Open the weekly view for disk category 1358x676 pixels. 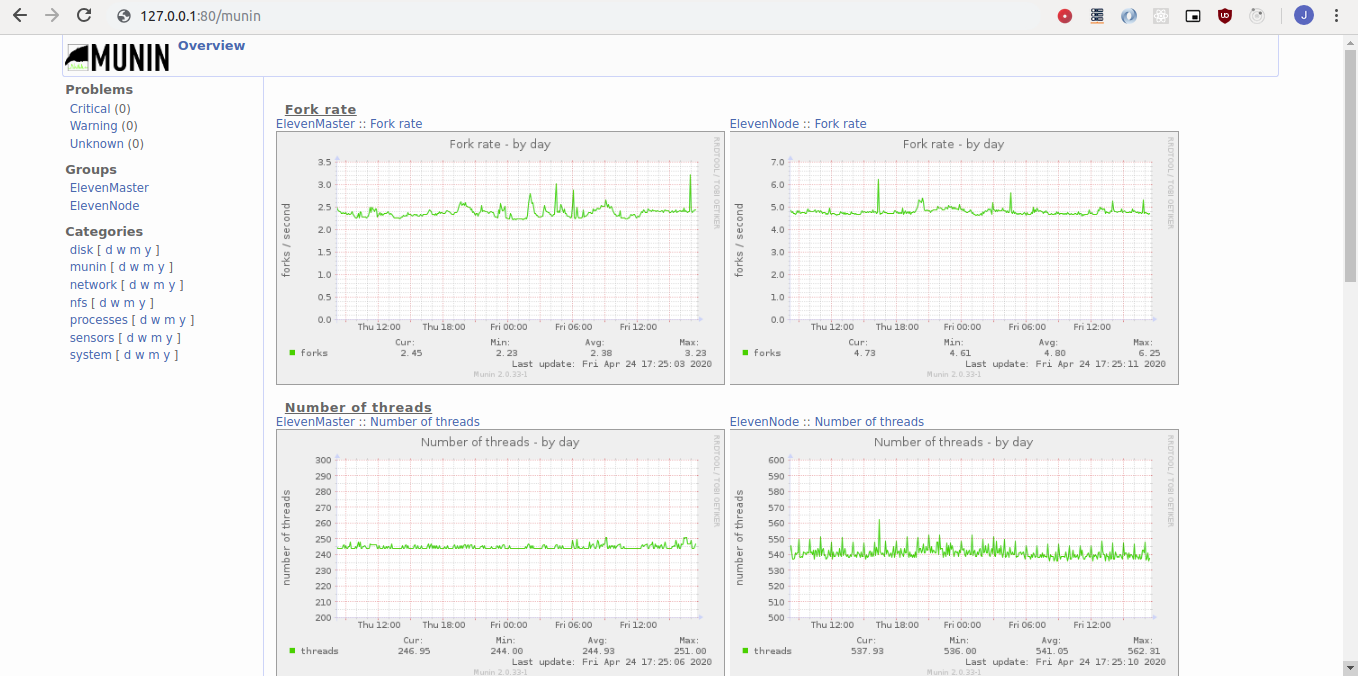click(x=121, y=250)
